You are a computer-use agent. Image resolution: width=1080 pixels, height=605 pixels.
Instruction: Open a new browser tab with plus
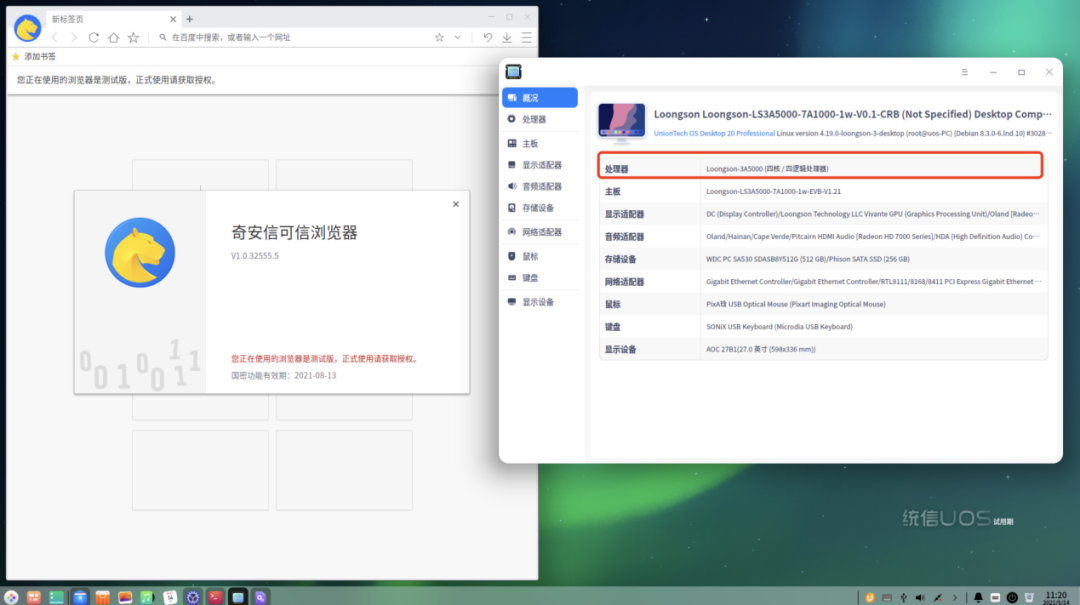(189, 19)
